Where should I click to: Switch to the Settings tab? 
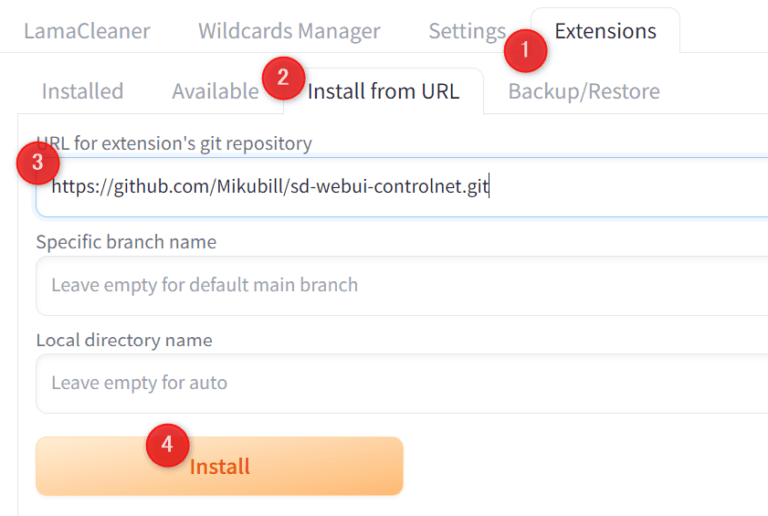[466, 31]
